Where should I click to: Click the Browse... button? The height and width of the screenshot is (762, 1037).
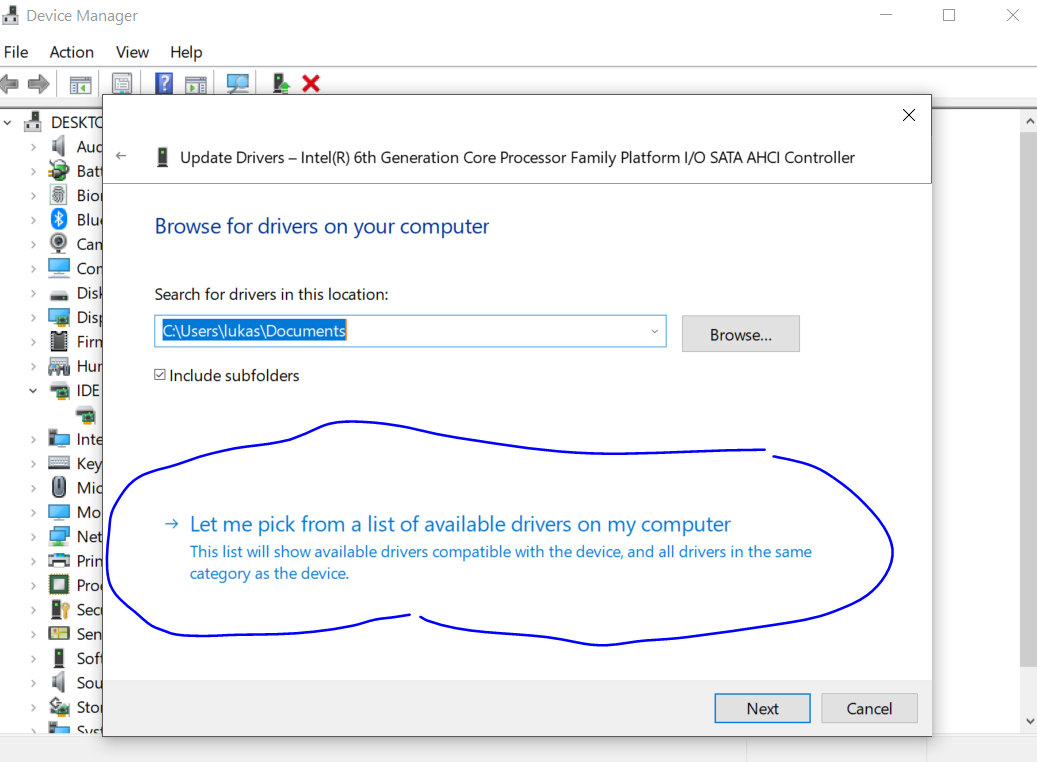(x=741, y=334)
